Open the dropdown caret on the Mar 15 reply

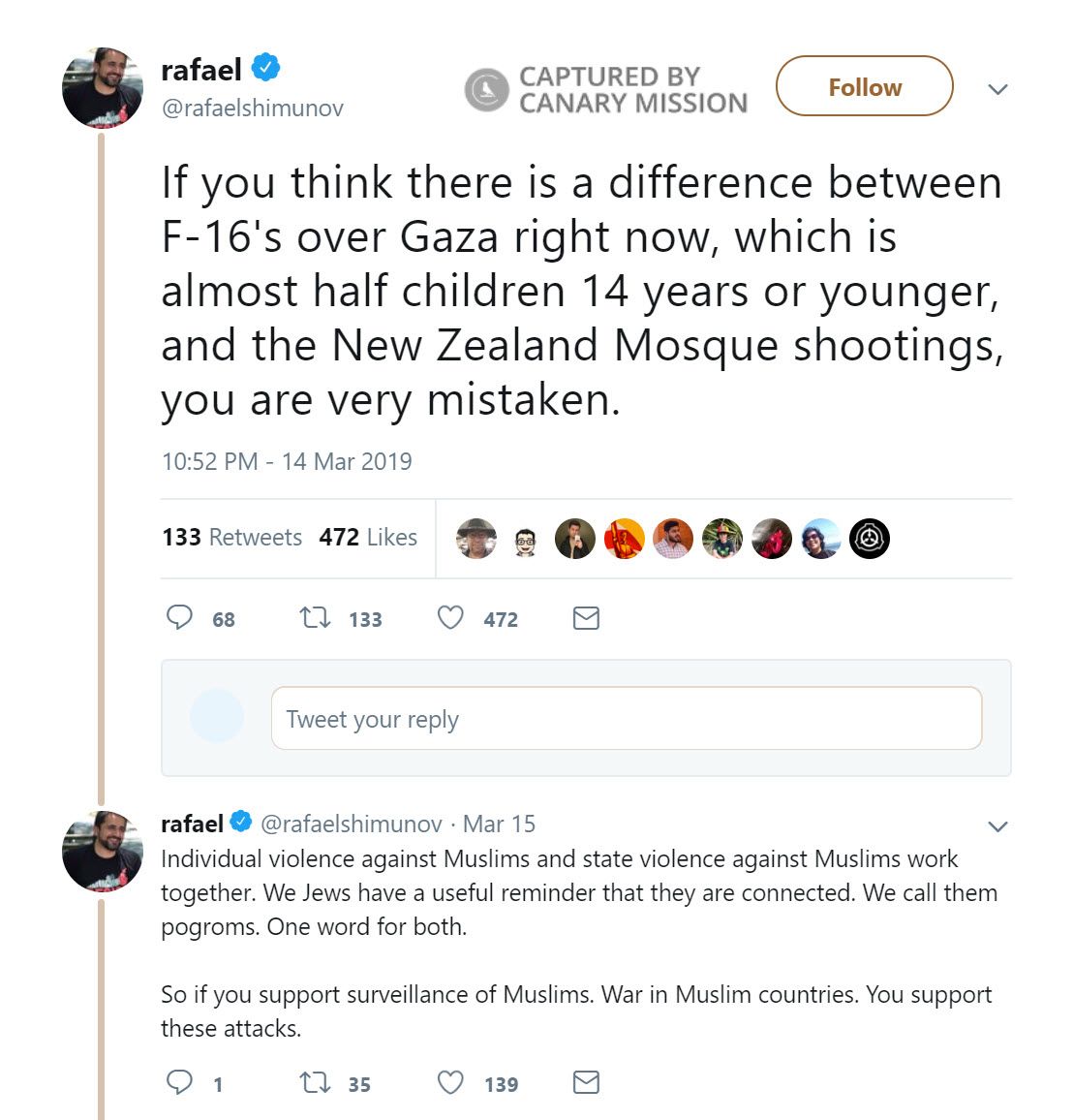tap(997, 826)
